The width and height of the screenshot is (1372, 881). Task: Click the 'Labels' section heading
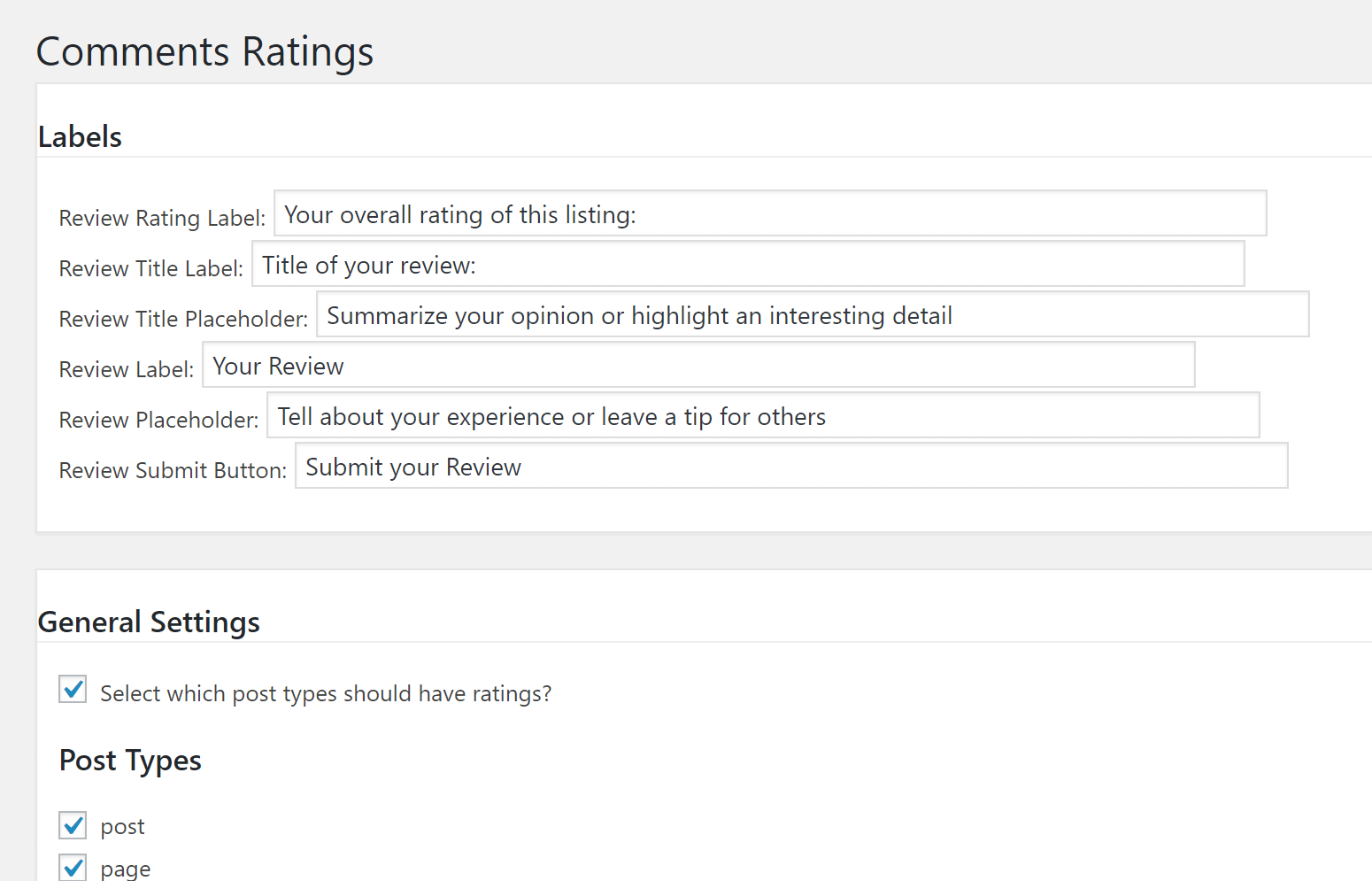pos(80,136)
